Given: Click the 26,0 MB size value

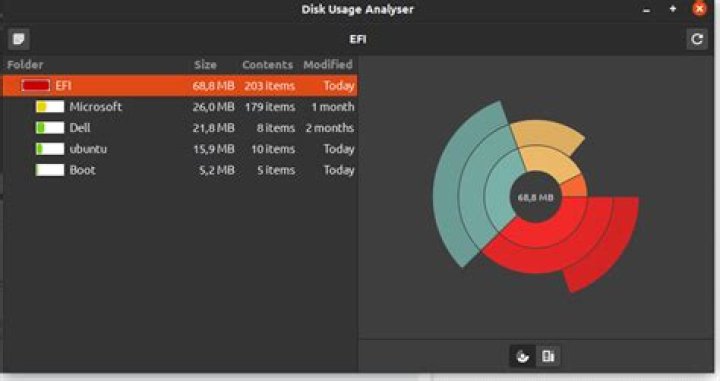Looking at the screenshot, I should [x=214, y=107].
